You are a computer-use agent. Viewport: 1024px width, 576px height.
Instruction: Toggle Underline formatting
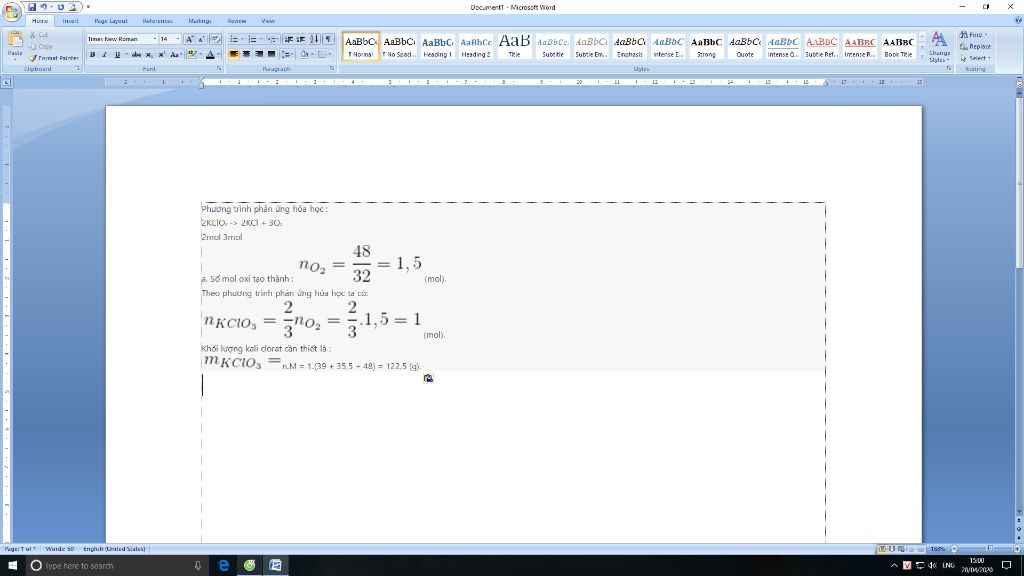[118, 55]
